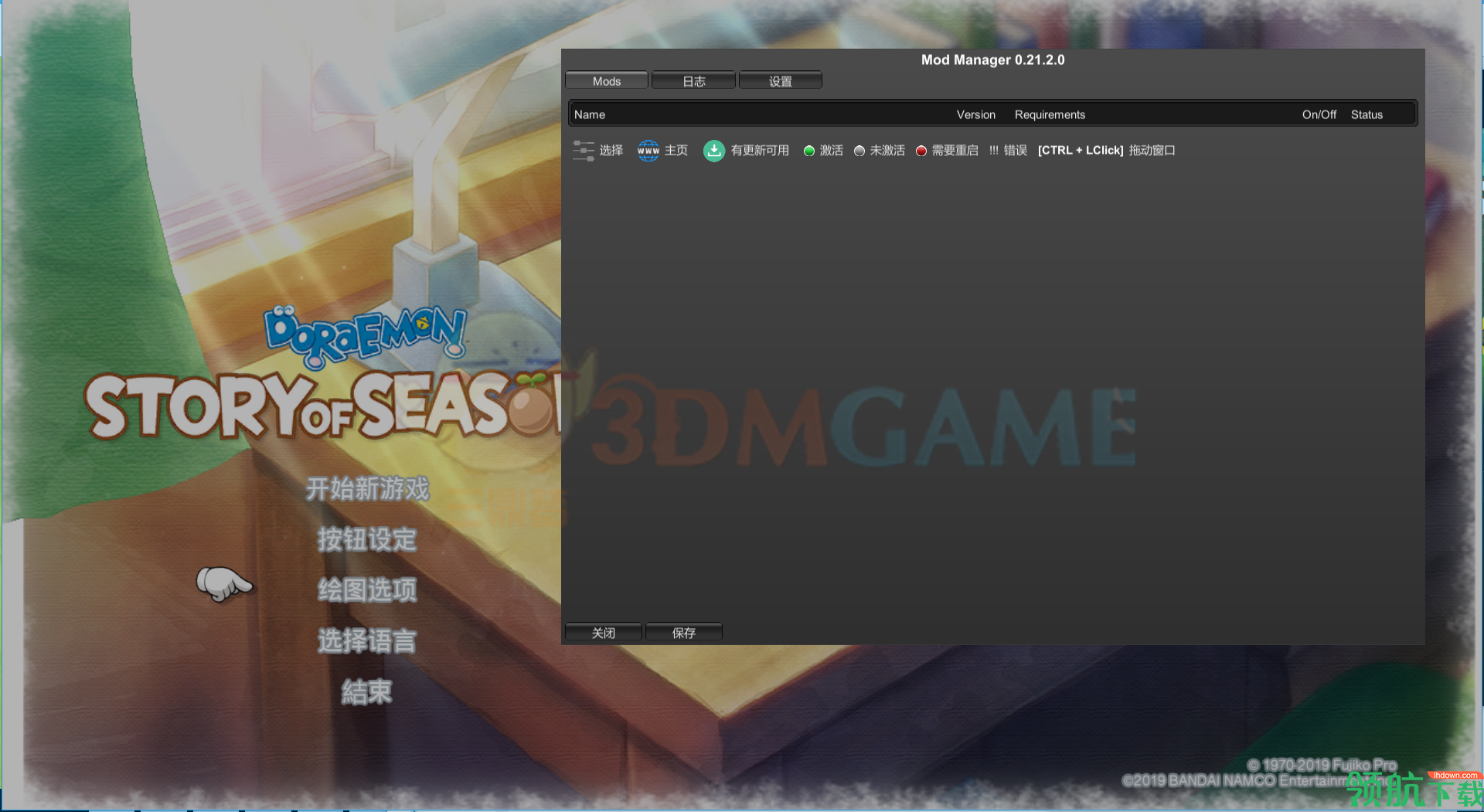Select 绘图选项 in game menu
The image size is (1484, 812).
(x=367, y=590)
